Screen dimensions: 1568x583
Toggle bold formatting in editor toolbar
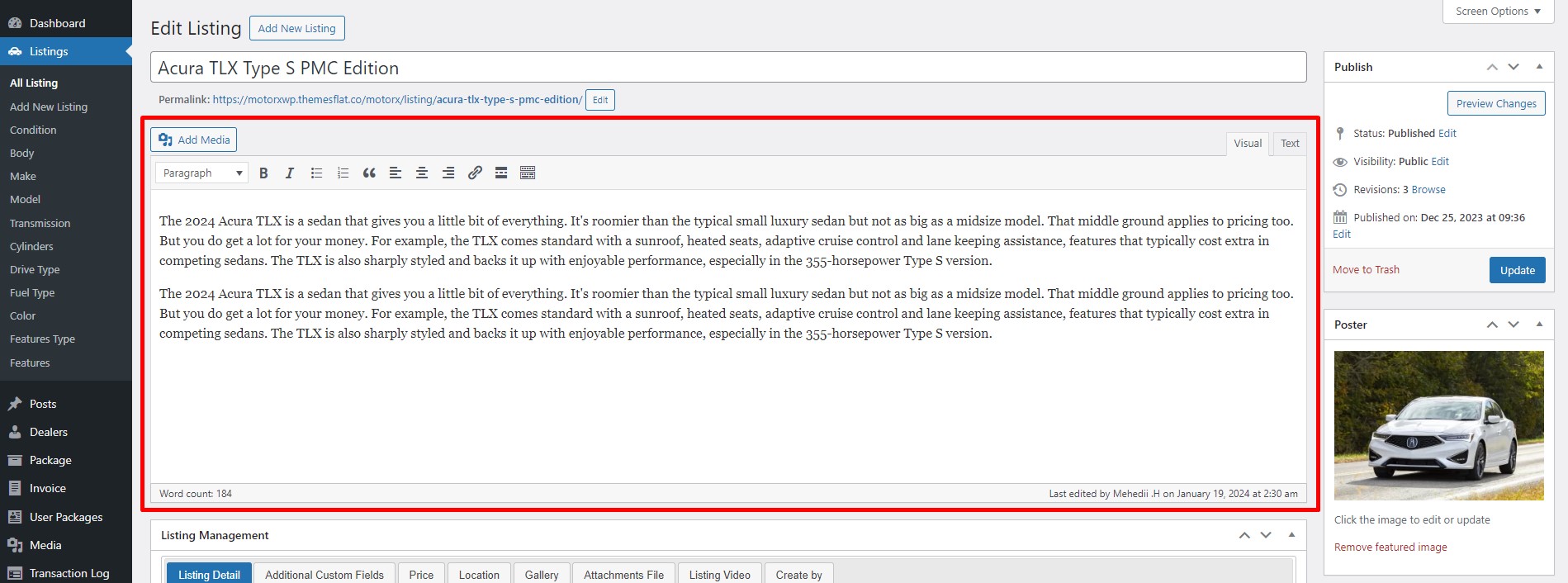pyautogui.click(x=263, y=173)
